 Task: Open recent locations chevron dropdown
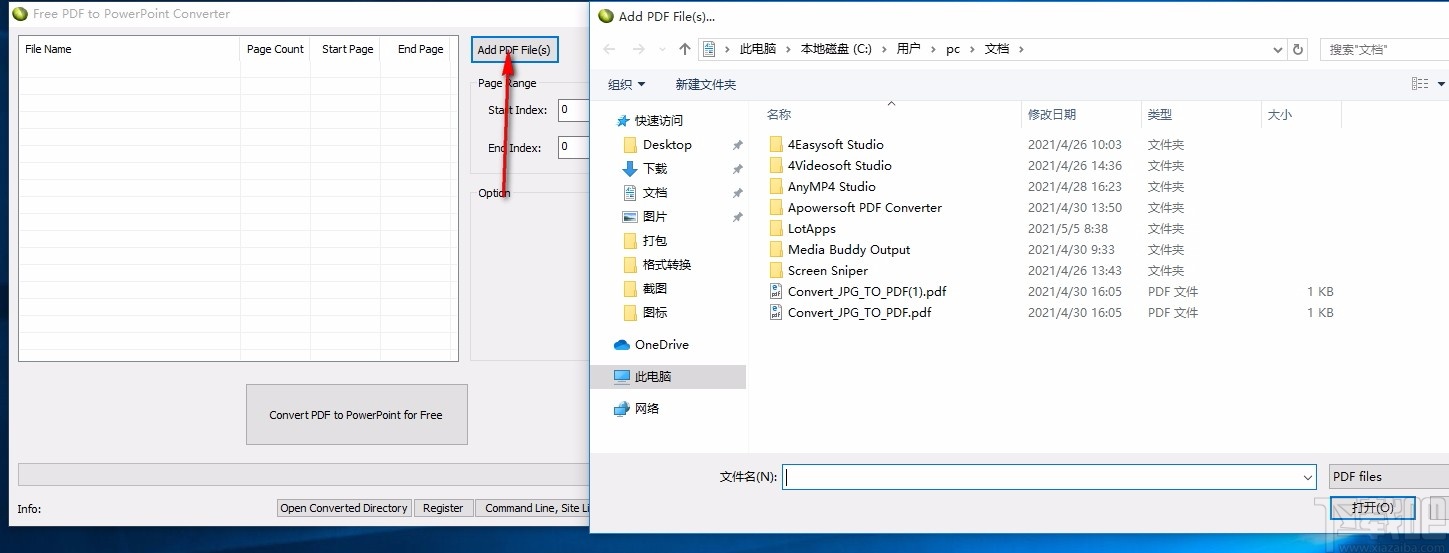click(x=662, y=49)
